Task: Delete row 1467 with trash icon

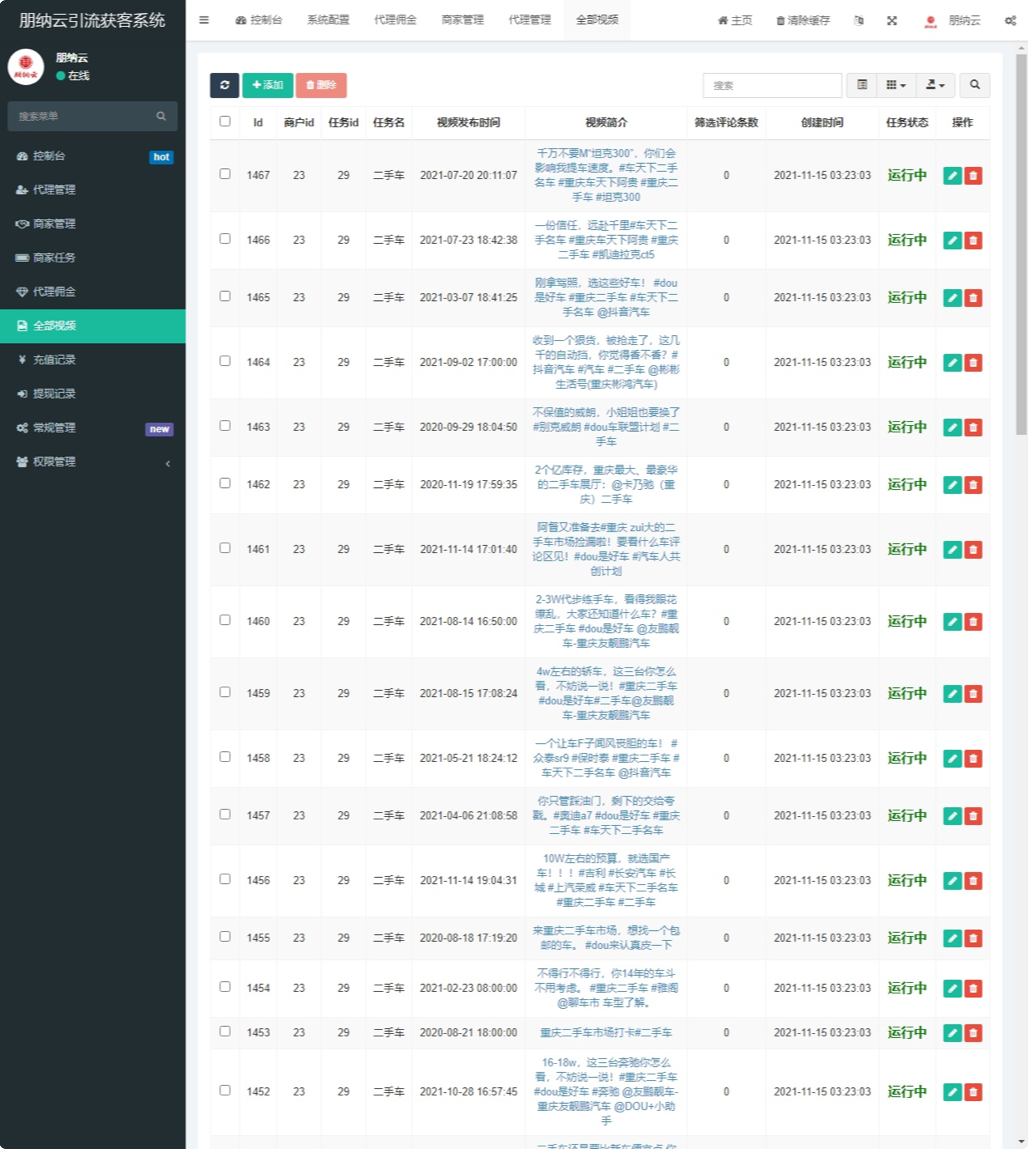Action: (x=974, y=175)
